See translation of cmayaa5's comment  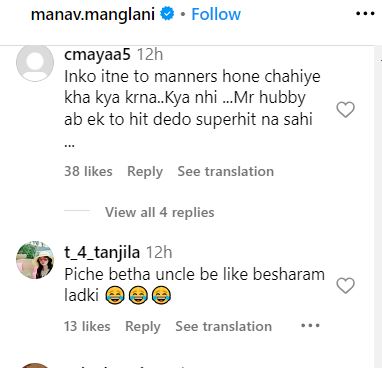point(226,171)
